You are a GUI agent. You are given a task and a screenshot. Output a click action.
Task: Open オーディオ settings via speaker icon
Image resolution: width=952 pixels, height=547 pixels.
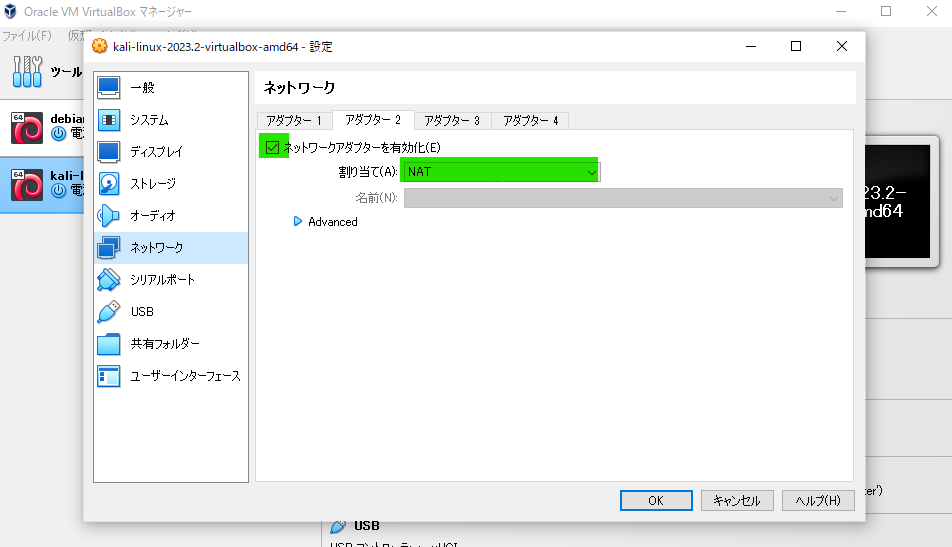109,216
